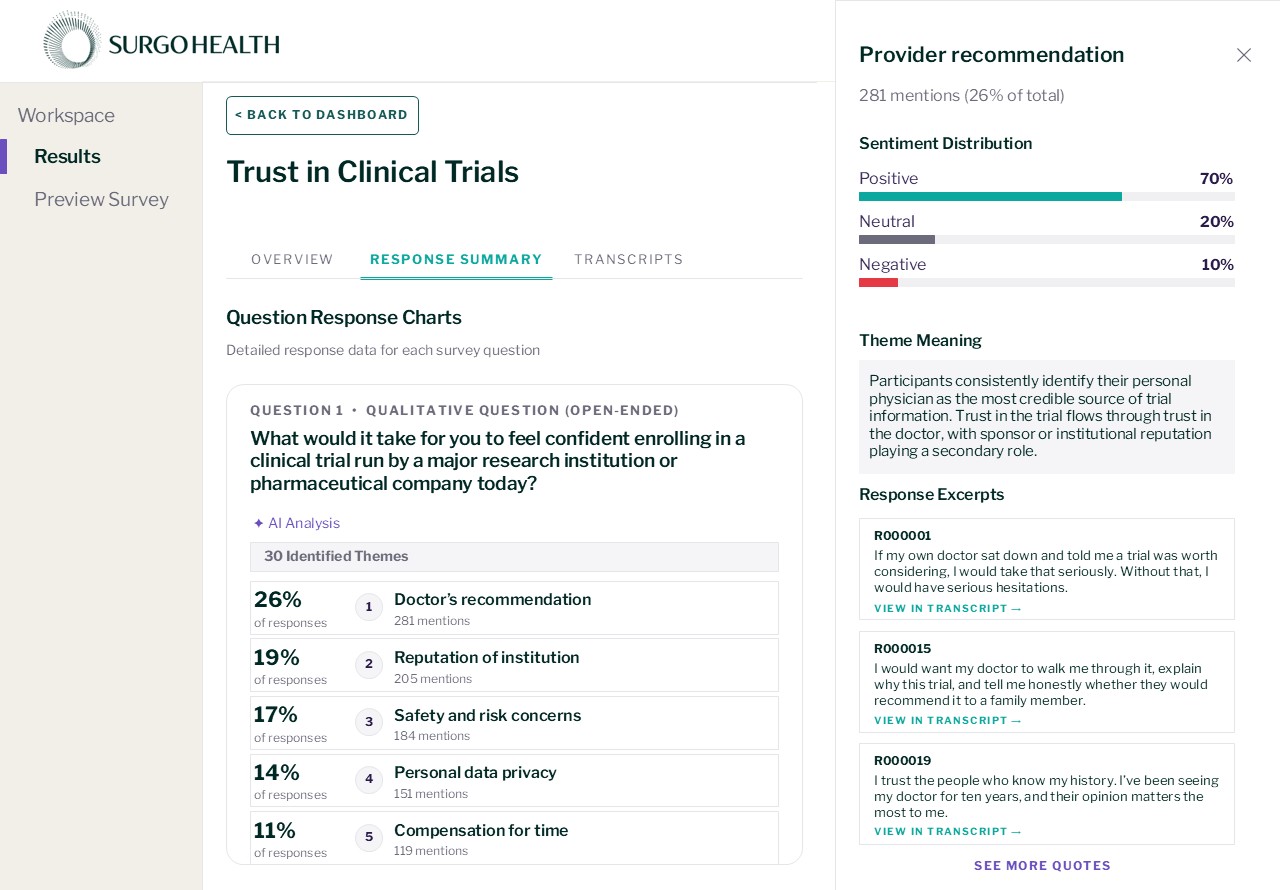Viewport: 1280px width, 890px height.
Task: Go back to dashboard
Action: pyautogui.click(x=322, y=115)
